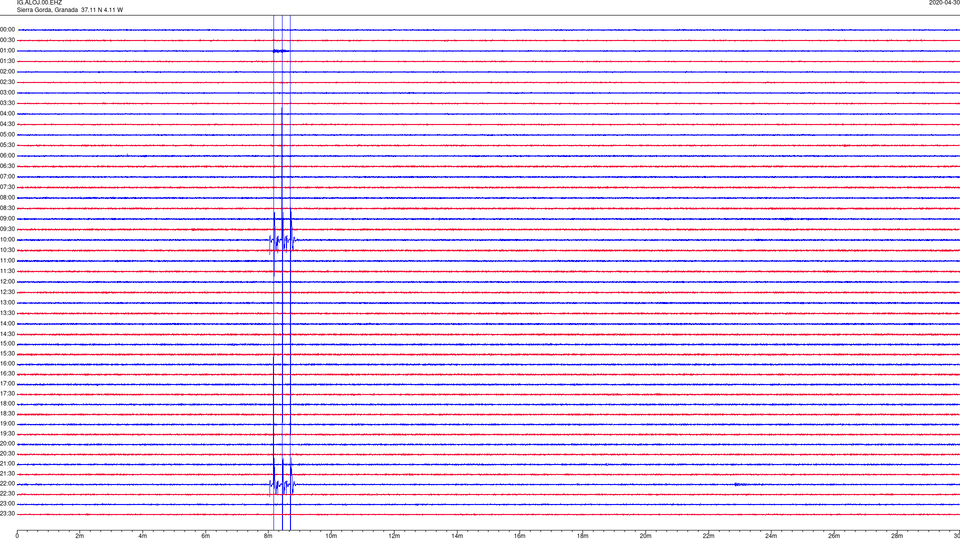The height and width of the screenshot is (540, 960).
Task: Click the 6m axis tick label
Action: pyautogui.click(x=206, y=536)
